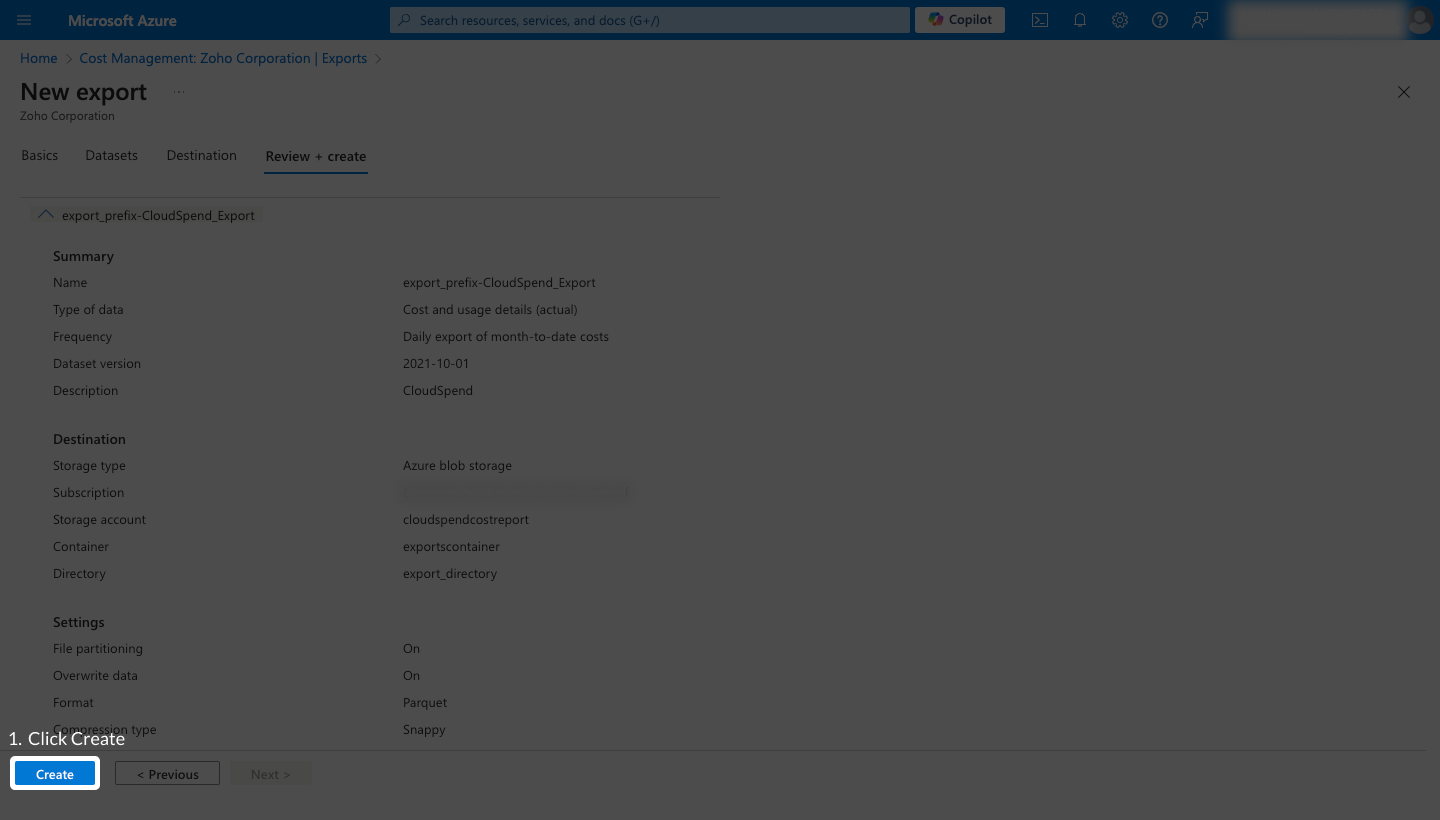Screen dimensions: 1440x820
Task: Go back with the Previous button
Action: pos(168,774)
